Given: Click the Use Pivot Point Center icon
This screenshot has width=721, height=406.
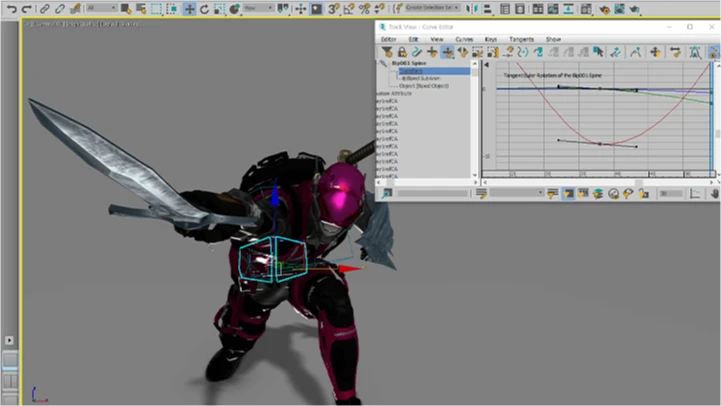Looking at the screenshot, I should (x=283, y=8).
